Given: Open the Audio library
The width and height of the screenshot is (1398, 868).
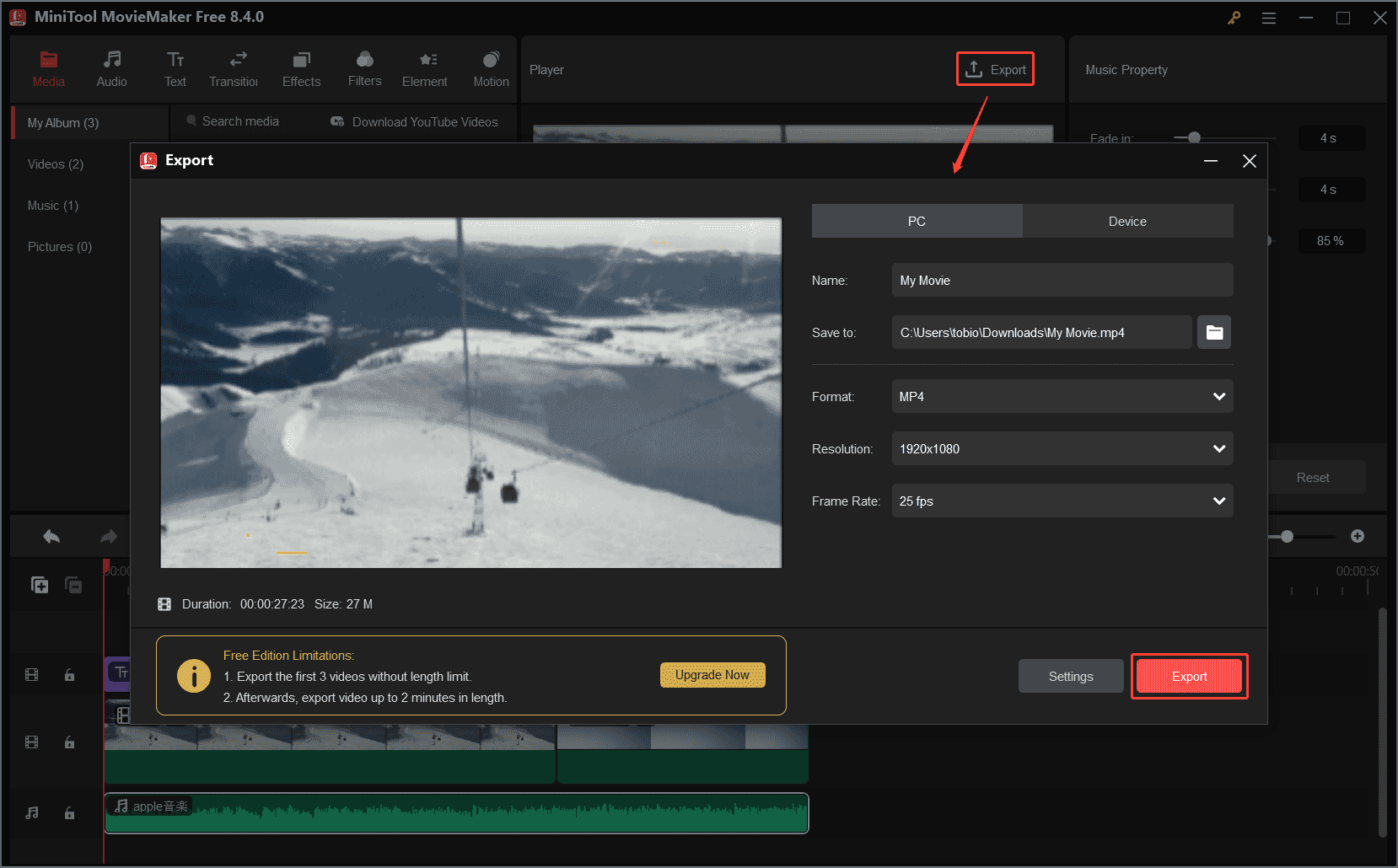Looking at the screenshot, I should (111, 67).
